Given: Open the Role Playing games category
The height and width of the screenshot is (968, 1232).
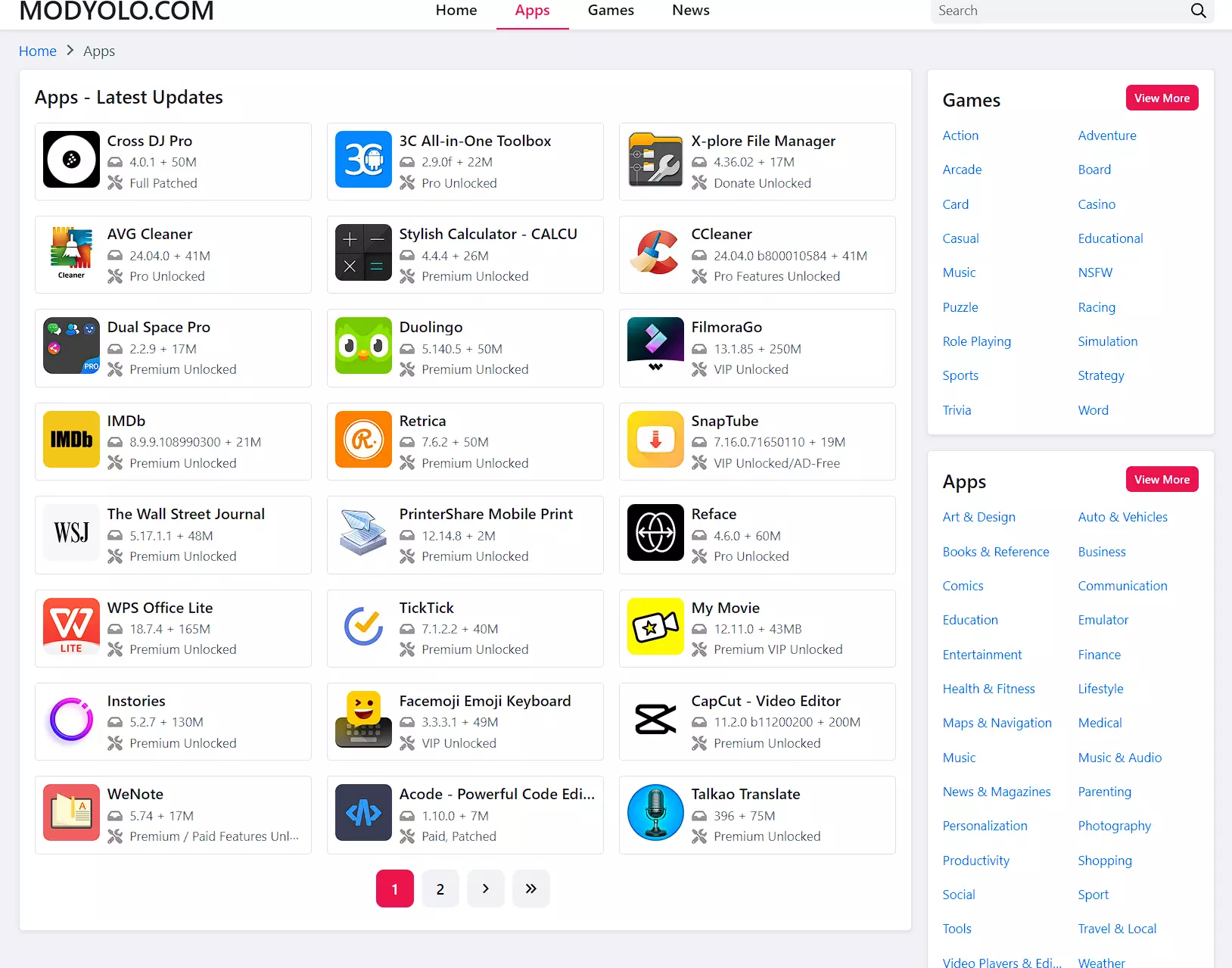Looking at the screenshot, I should 976,341.
